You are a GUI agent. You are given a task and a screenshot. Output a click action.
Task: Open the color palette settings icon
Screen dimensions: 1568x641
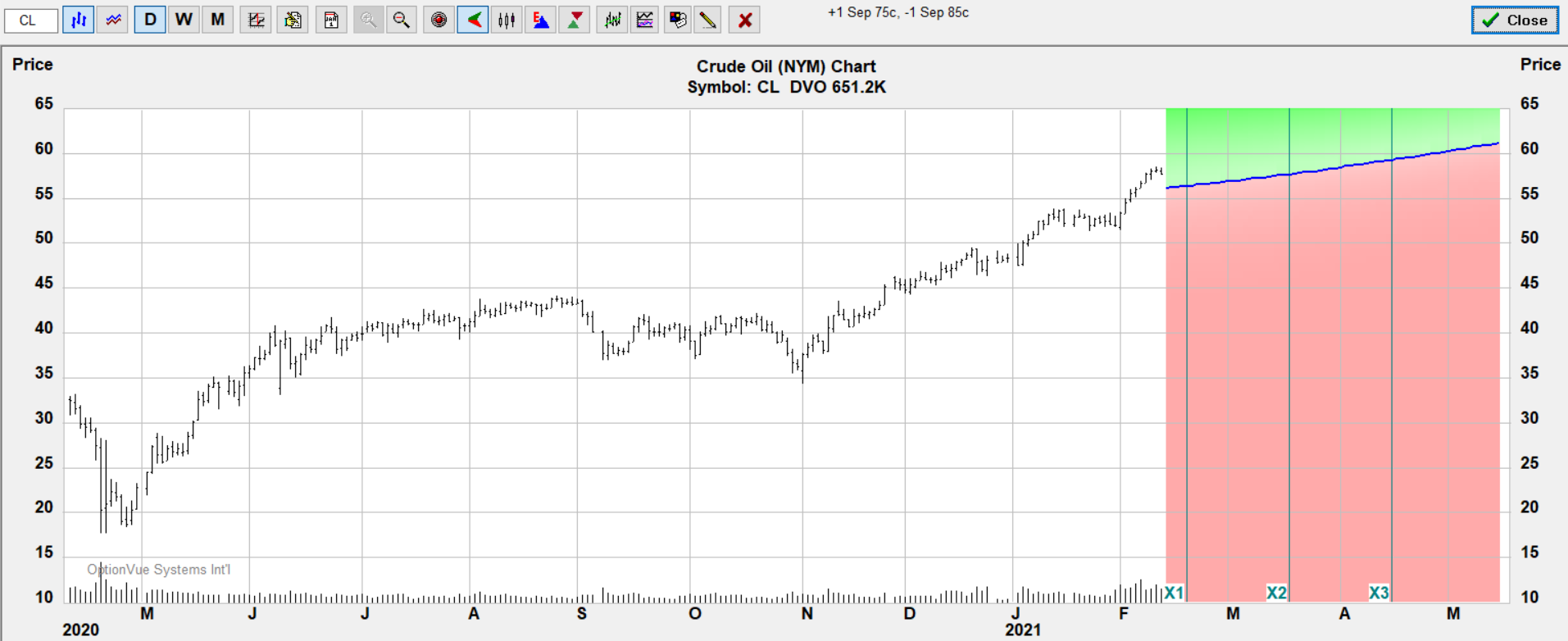[x=677, y=20]
